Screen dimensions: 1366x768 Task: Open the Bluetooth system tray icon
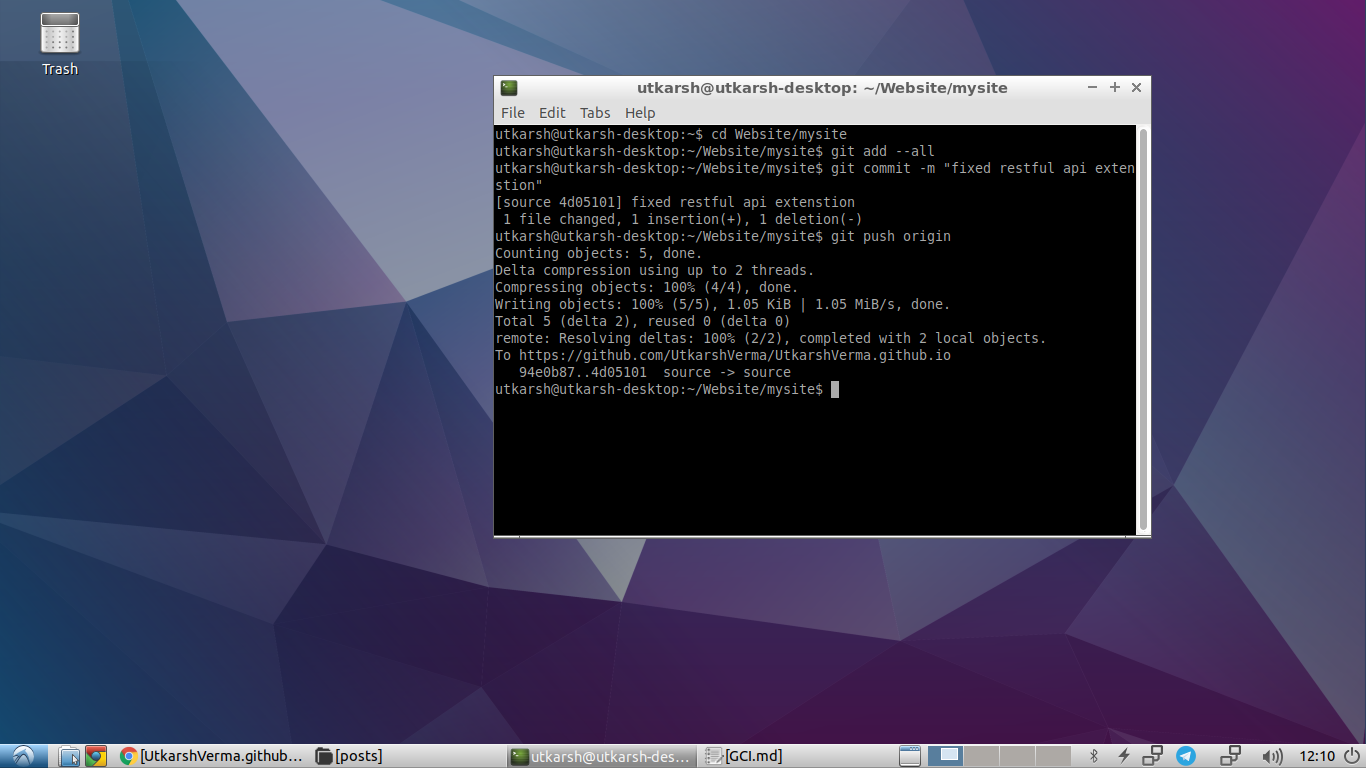[x=1093, y=756]
